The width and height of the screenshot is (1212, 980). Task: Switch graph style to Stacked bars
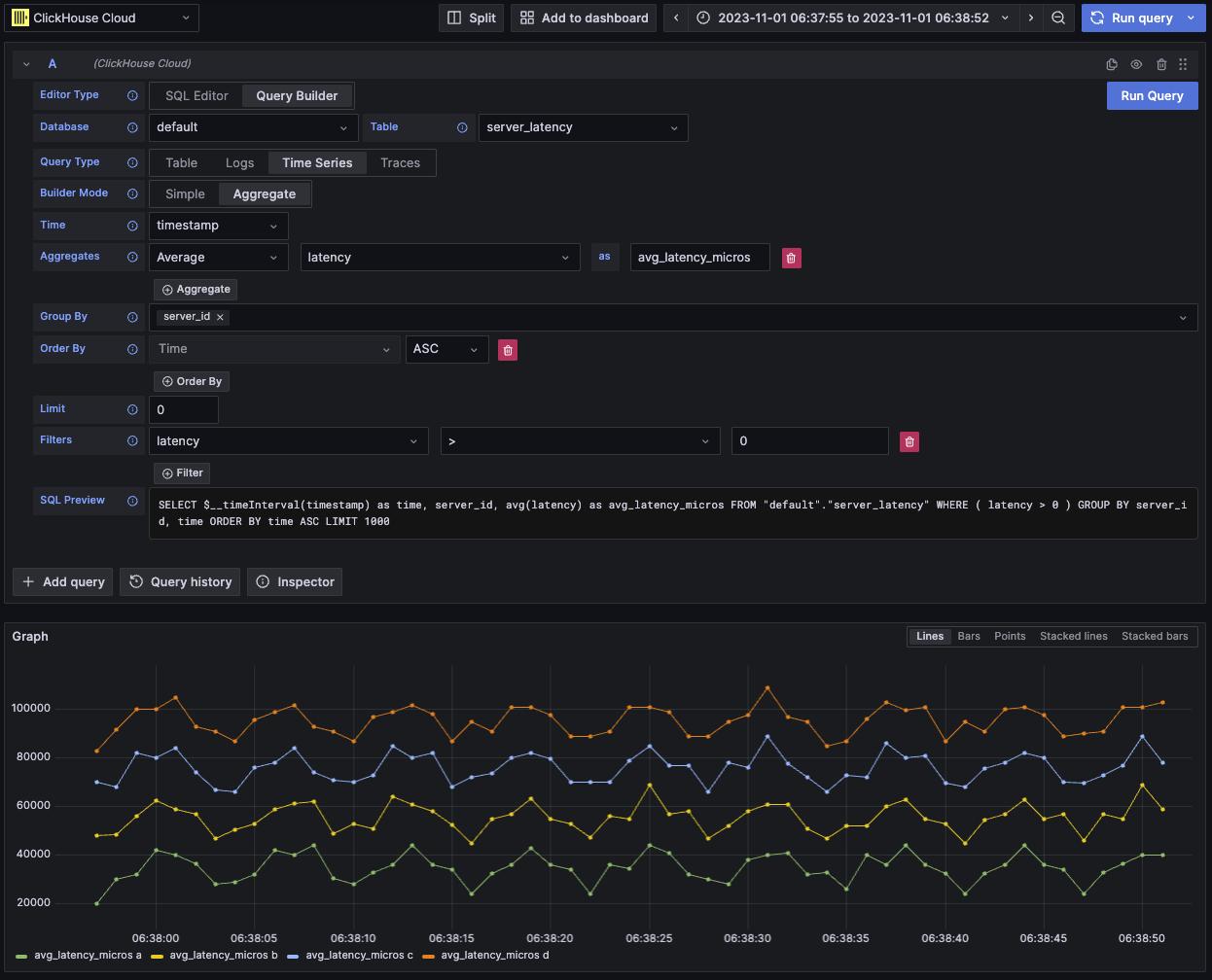1154,637
